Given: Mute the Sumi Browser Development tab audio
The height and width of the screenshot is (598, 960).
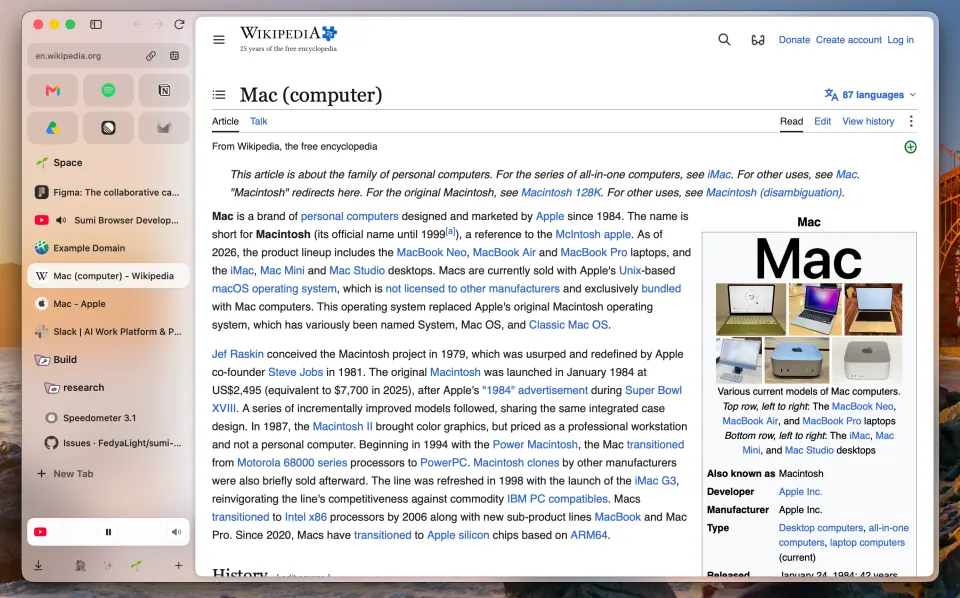Looking at the screenshot, I should (61, 220).
